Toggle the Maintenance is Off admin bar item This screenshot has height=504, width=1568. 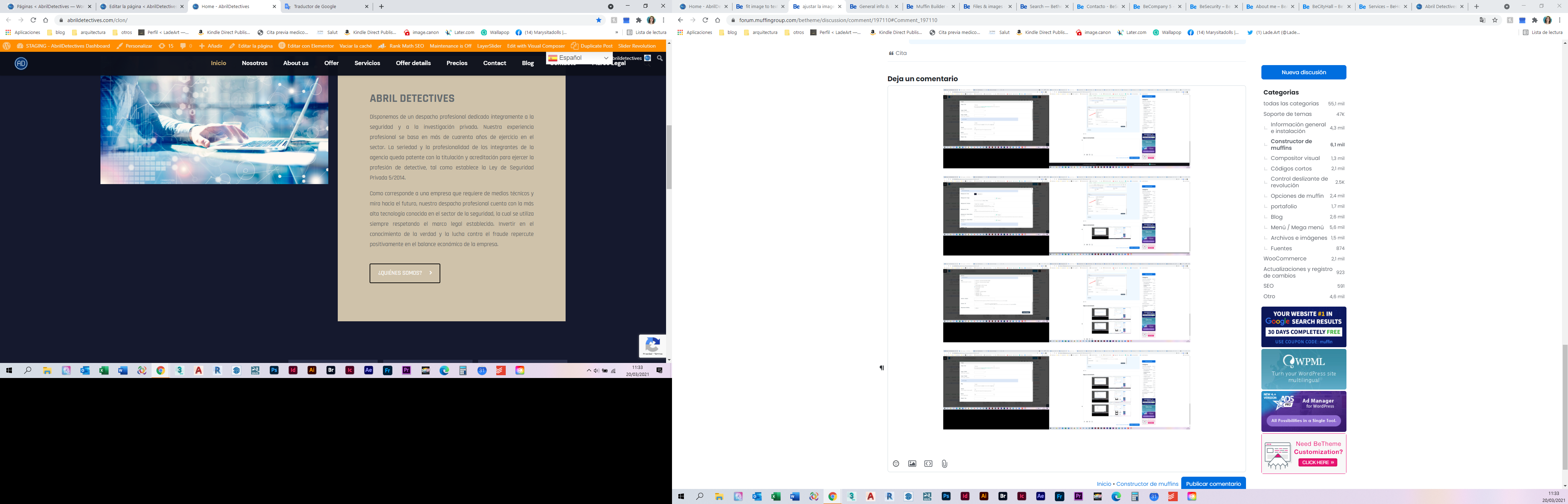pyautogui.click(x=450, y=45)
